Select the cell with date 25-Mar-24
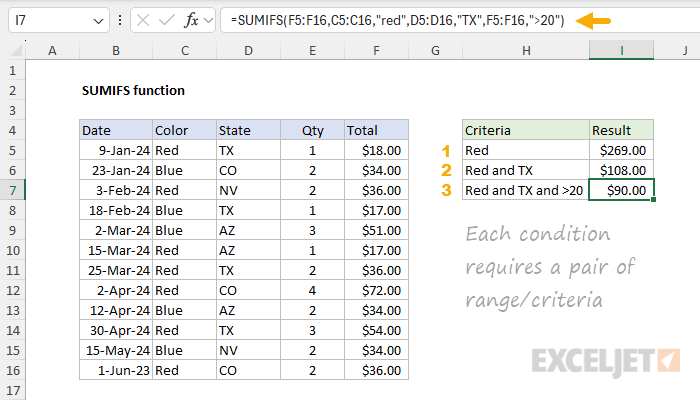The width and height of the screenshot is (700, 400). click(116, 271)
